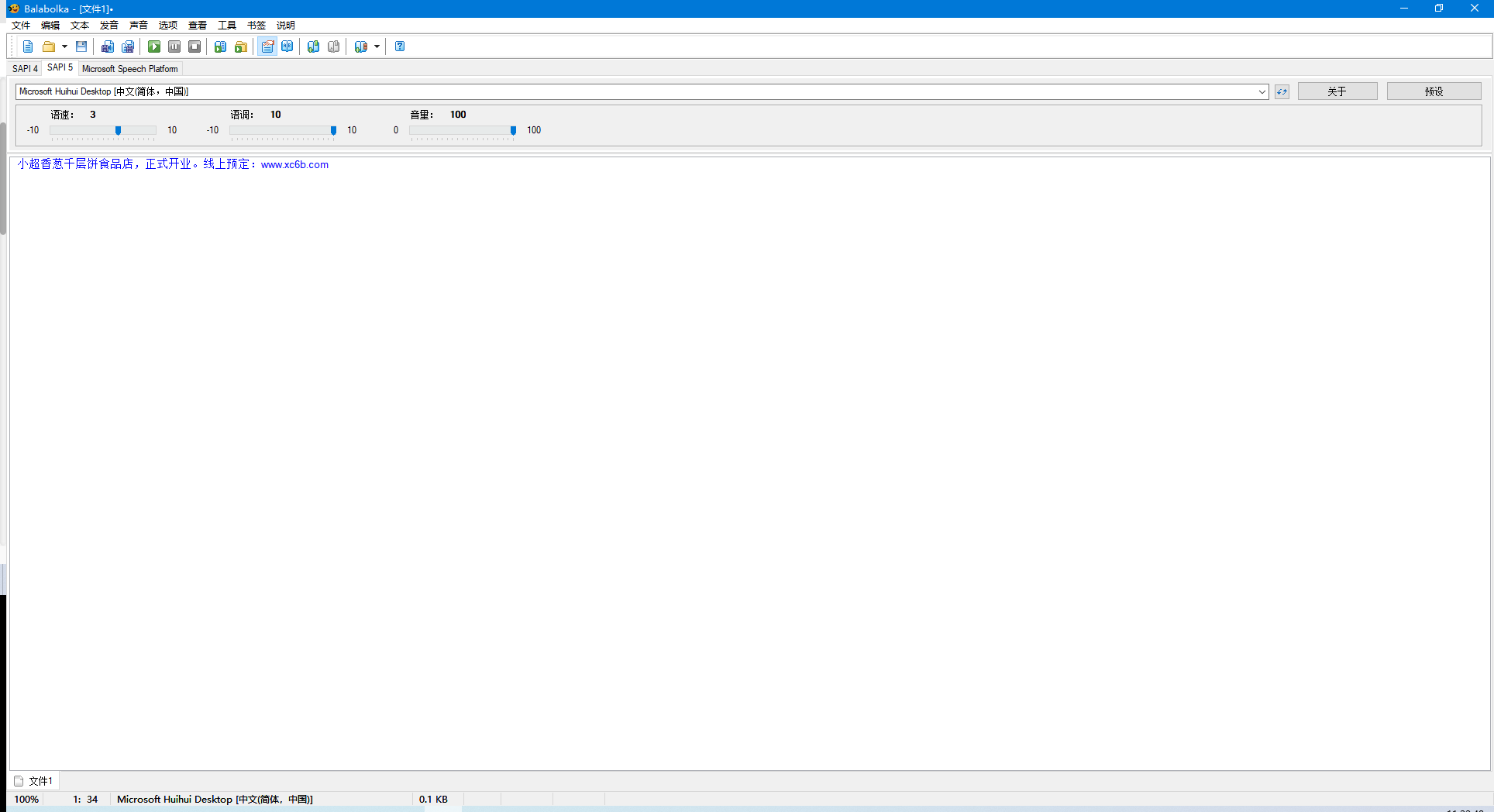Toggle the add dictionary icon

(x=313, y=46)
